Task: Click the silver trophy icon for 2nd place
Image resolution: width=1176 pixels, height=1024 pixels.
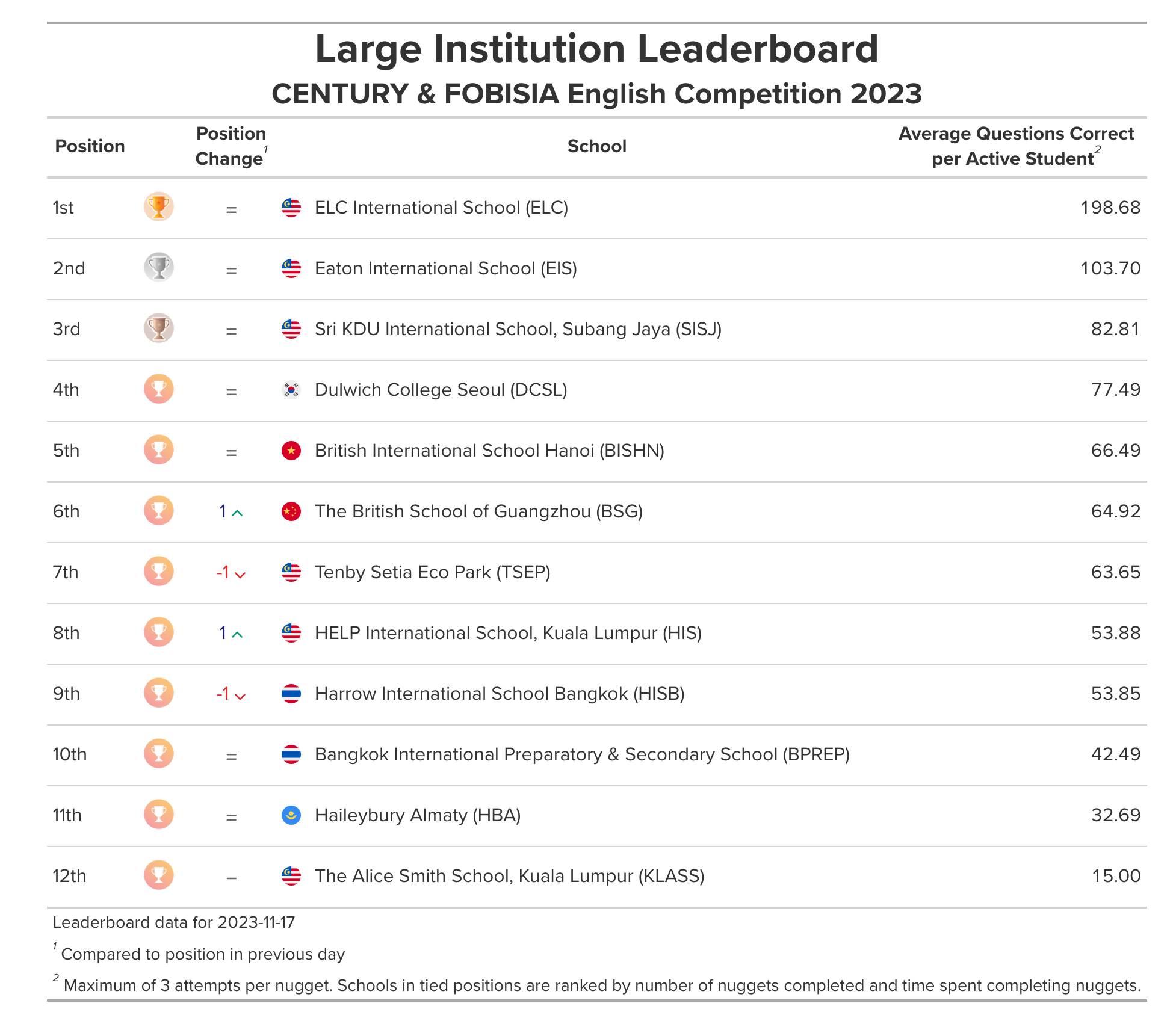Action: (159, 268)
